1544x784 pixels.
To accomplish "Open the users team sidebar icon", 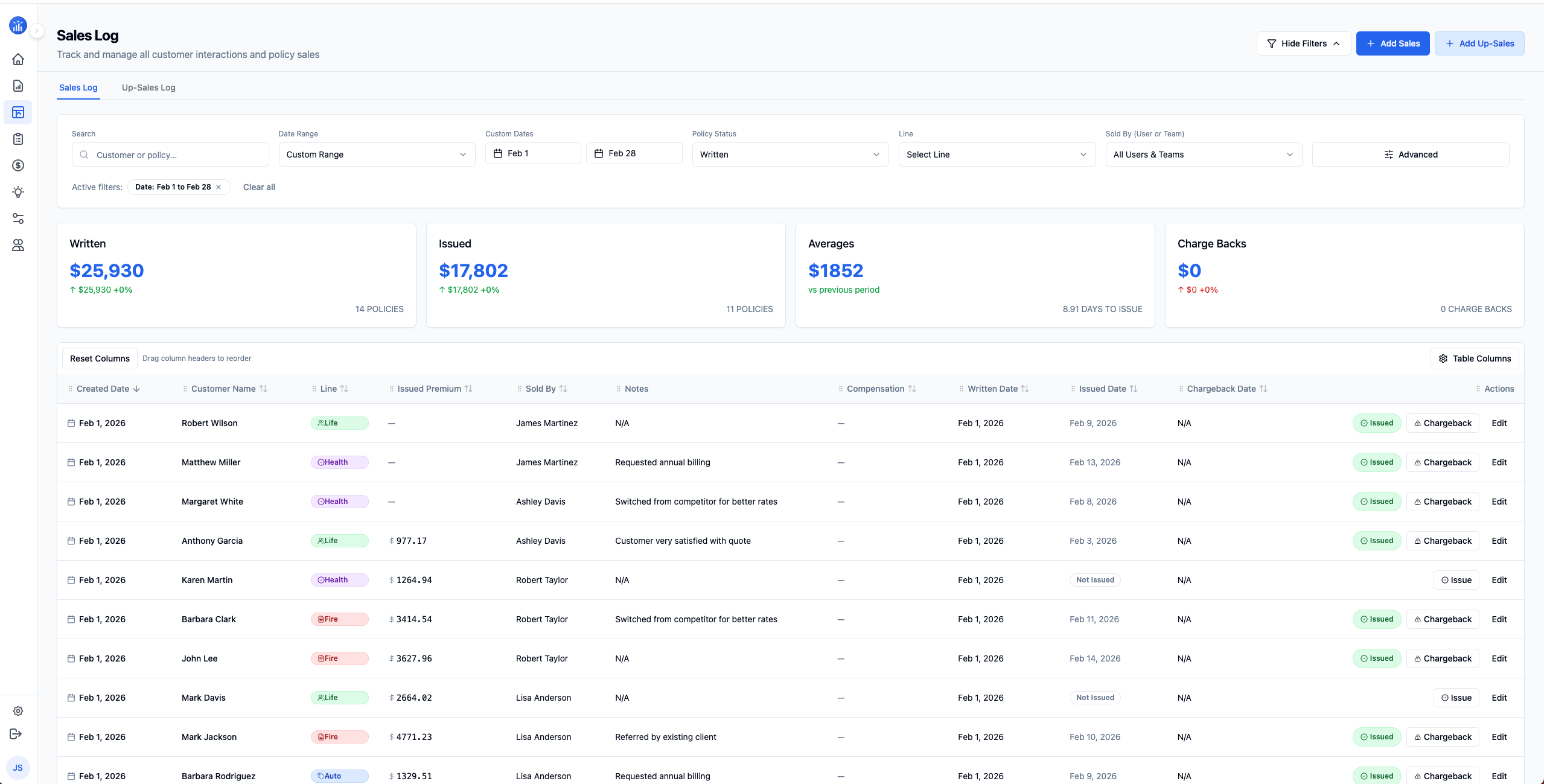I will pos(18,245).
